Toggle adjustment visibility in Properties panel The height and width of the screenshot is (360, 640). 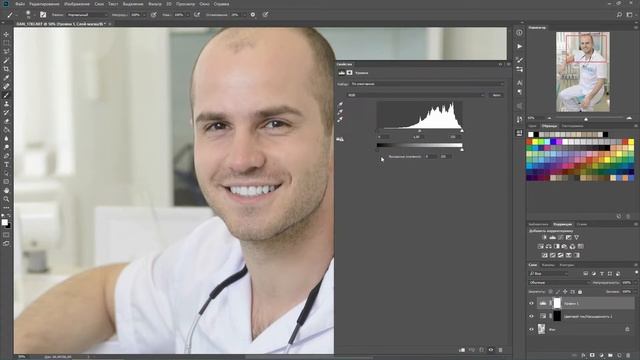(x=491, y=350)
